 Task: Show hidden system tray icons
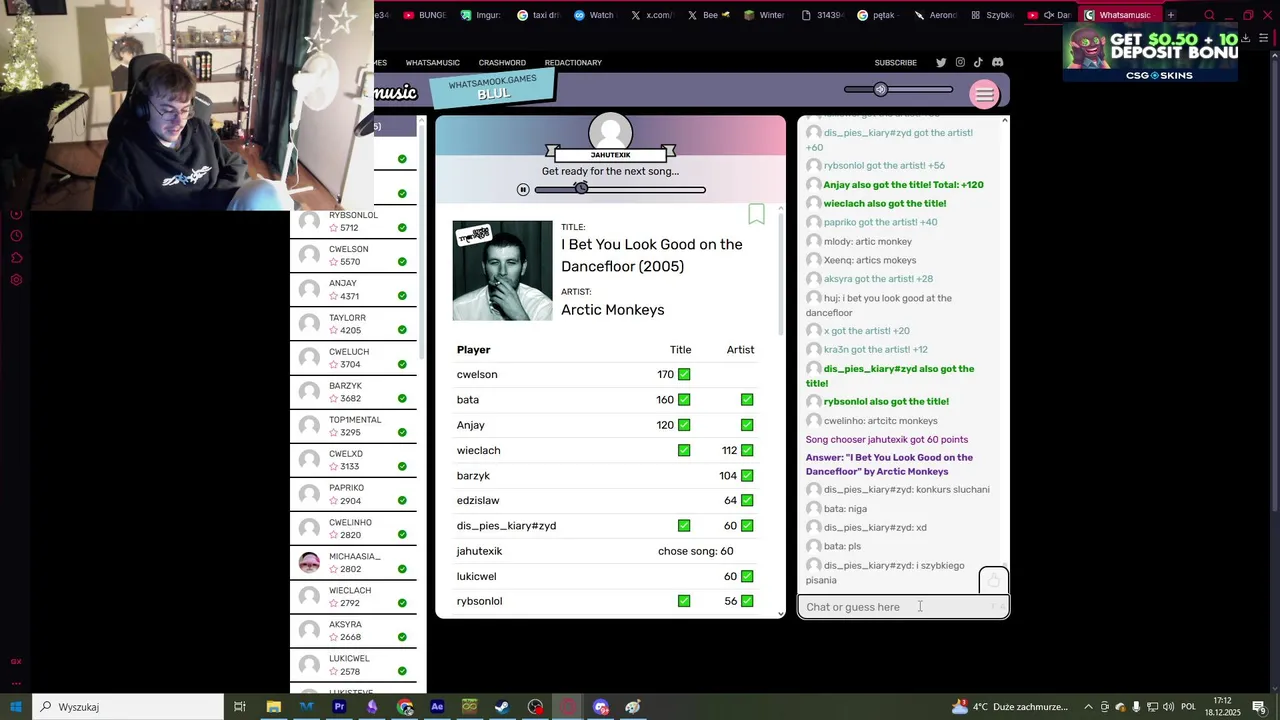[1089, 707]
